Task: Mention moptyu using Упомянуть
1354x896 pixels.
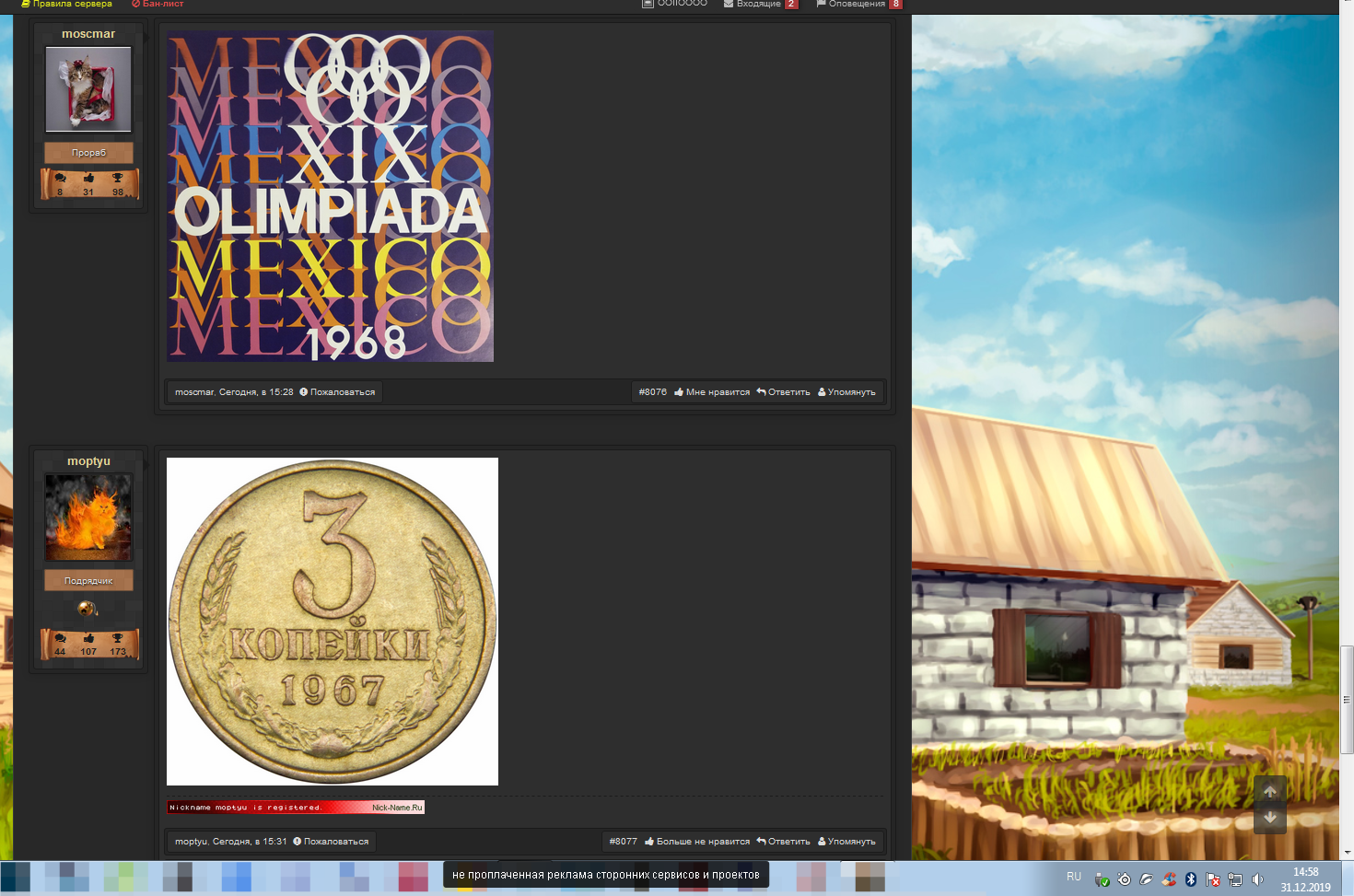Action: point(846,842)
